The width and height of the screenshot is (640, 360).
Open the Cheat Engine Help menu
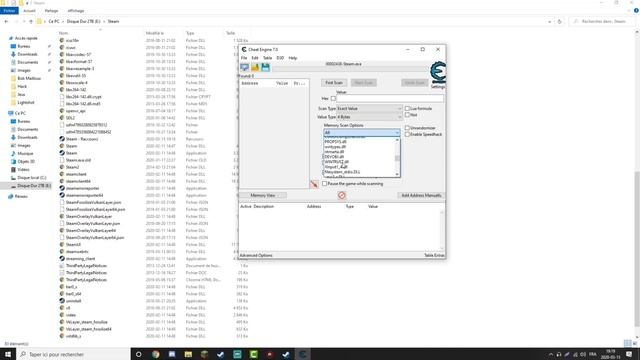coord(293,58)
